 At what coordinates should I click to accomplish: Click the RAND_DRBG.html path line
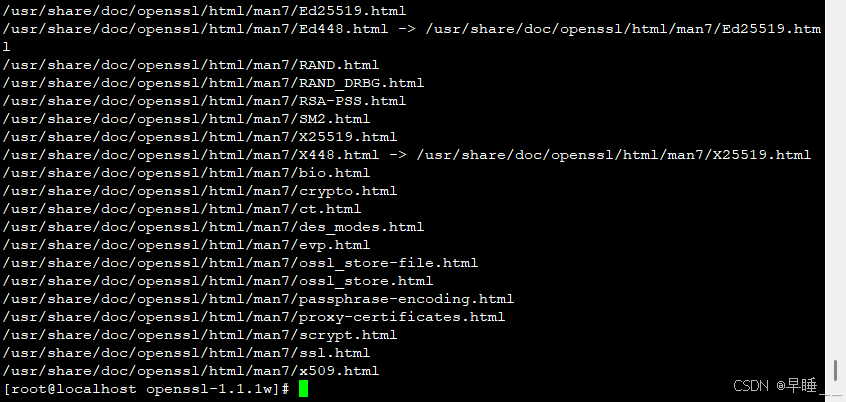click(x=214, y=83)
